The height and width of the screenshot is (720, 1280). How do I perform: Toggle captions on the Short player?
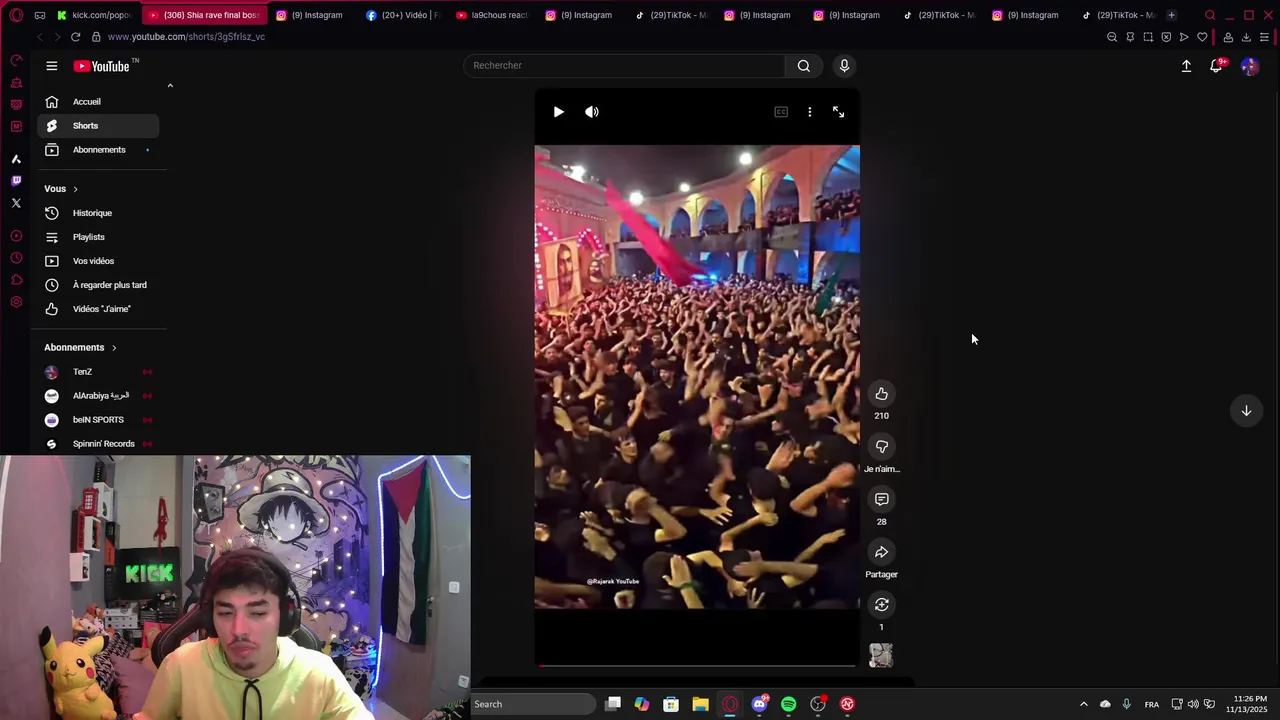pyautogui.click(x=781, y=112)
